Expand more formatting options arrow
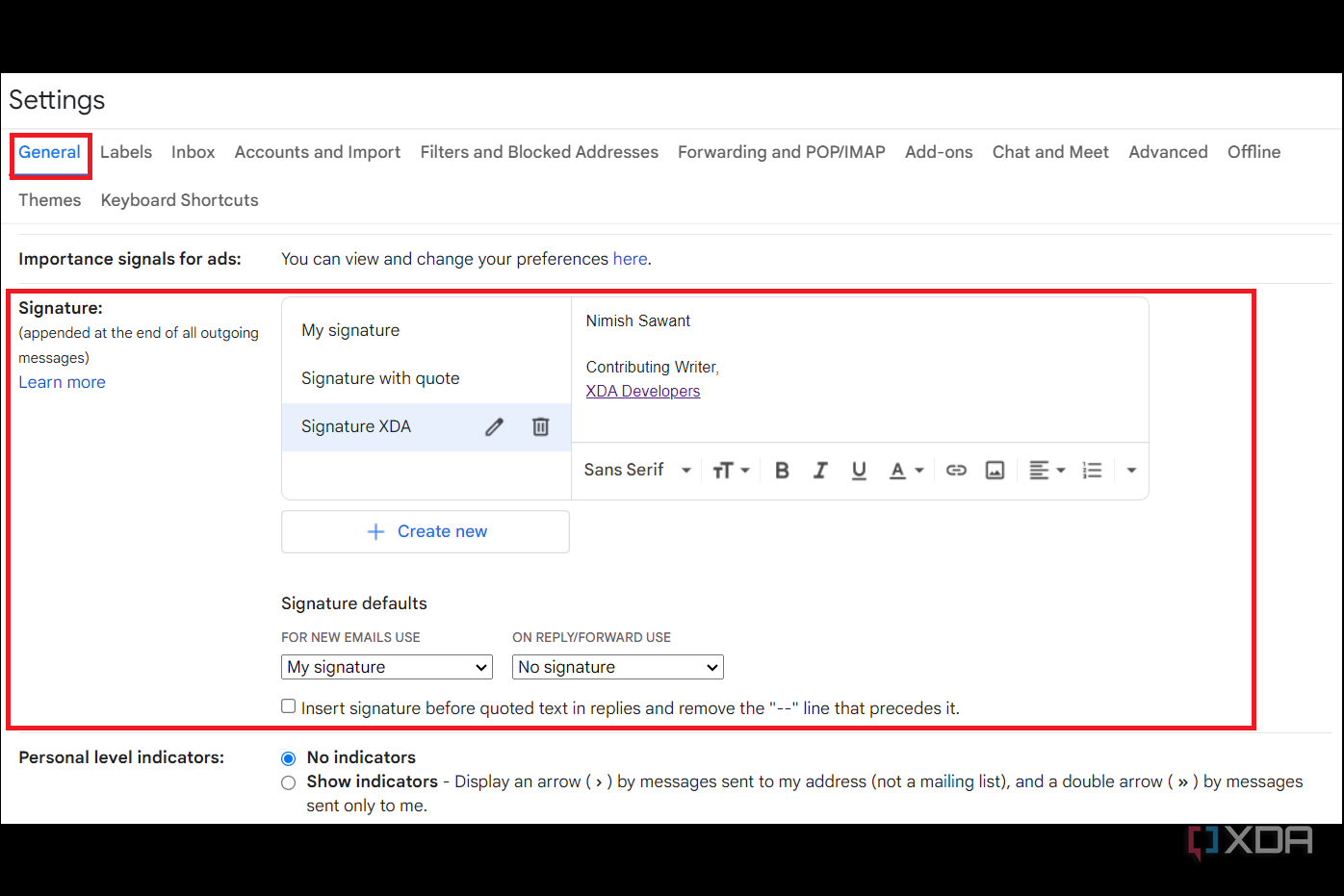The height and width of the screenshot is (896, 1344). click(x=1131, y=470)
